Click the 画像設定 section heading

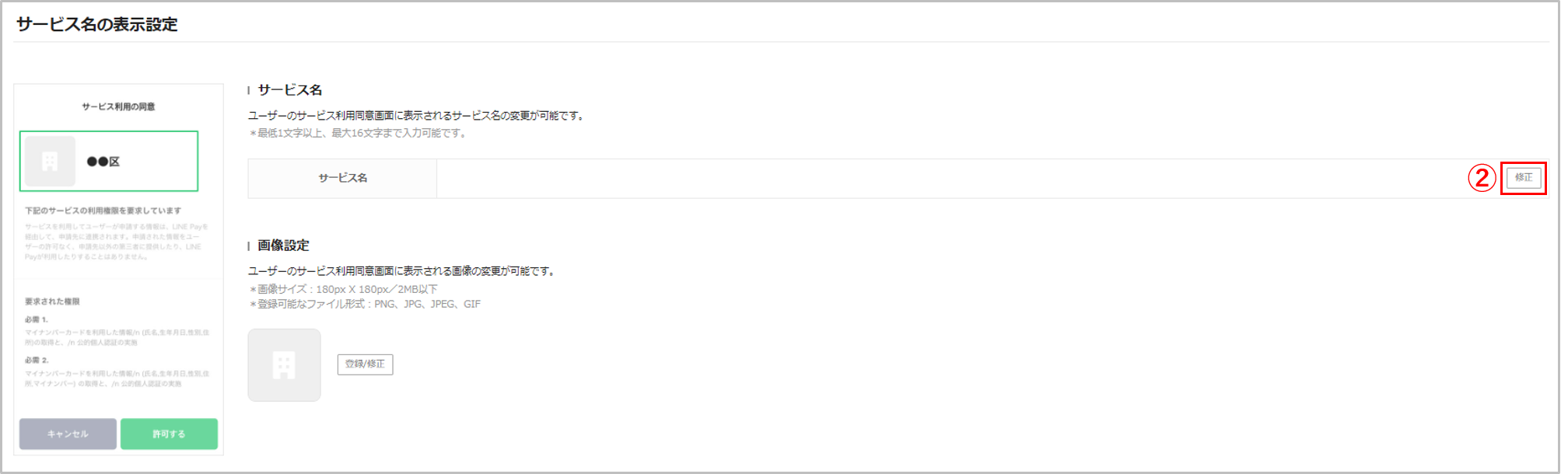283,246
